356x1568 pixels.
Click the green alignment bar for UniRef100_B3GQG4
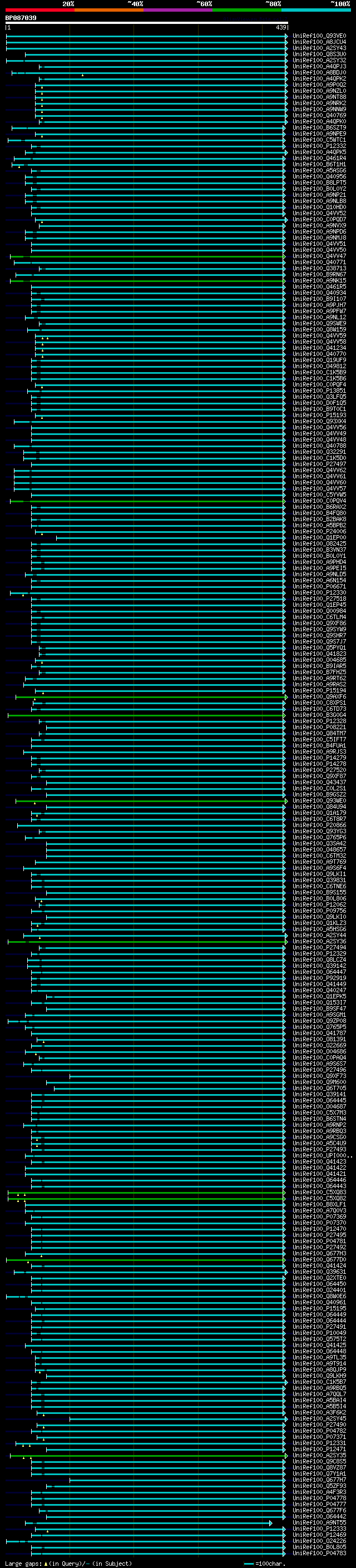click(x=146, y=715)
